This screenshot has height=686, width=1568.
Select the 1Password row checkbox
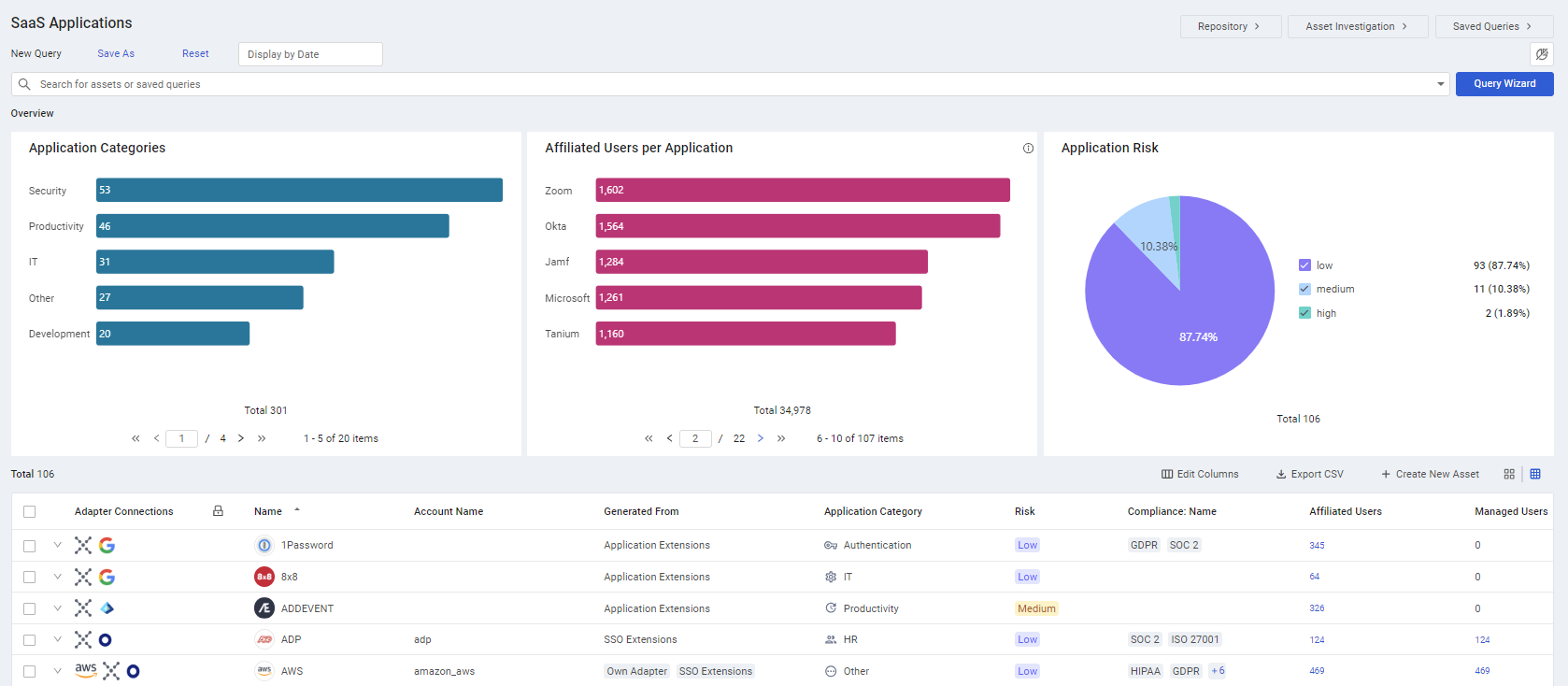coord(30,546)
